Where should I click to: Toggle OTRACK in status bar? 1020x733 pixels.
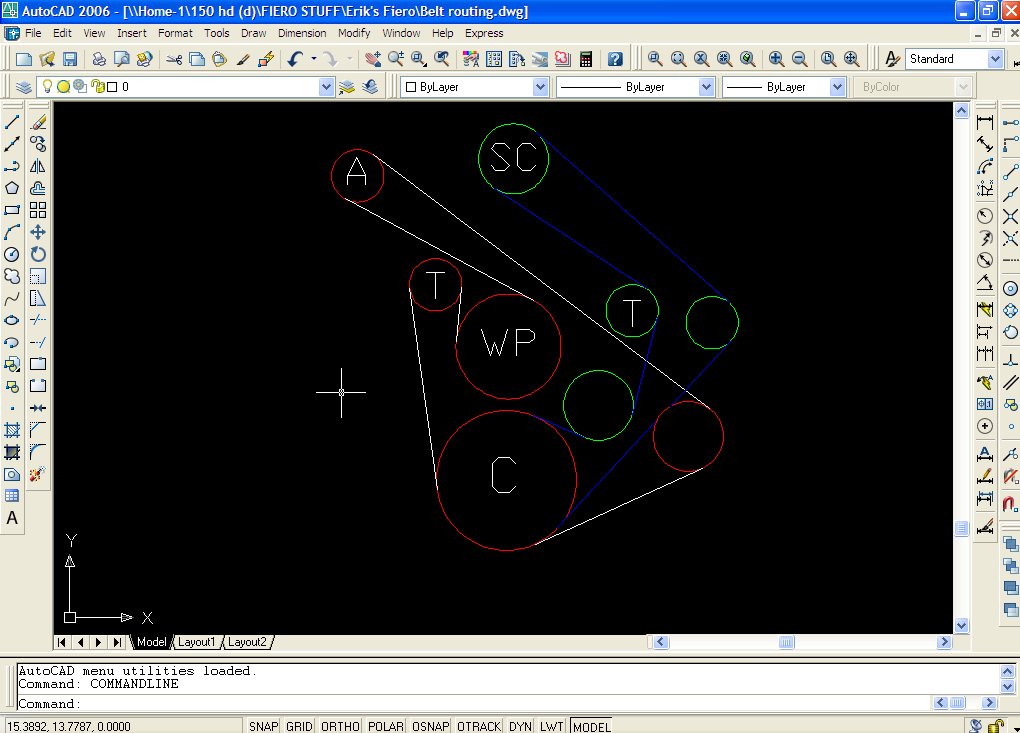pos(479,726)
